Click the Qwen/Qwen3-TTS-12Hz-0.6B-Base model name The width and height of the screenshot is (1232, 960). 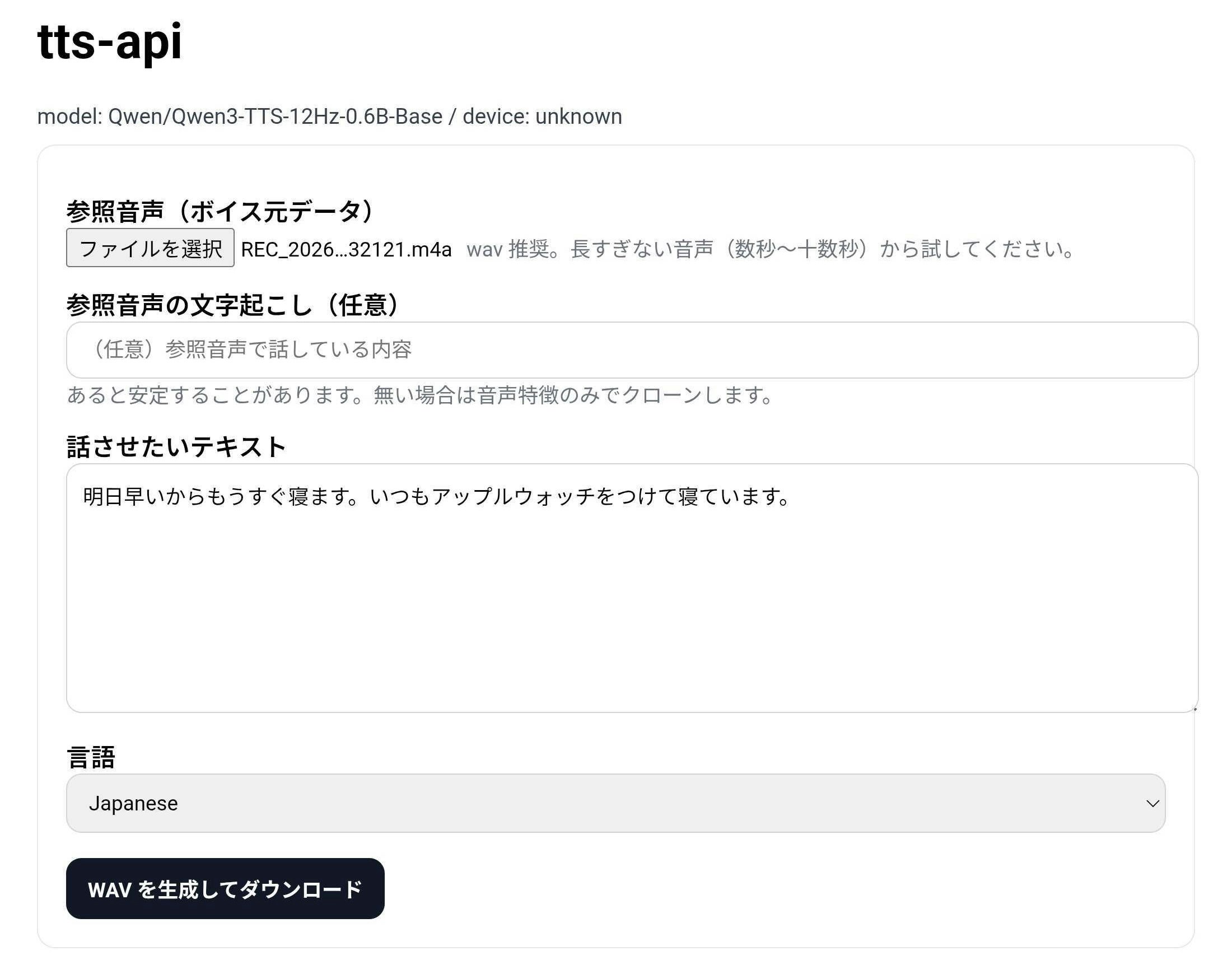[275, 116]
